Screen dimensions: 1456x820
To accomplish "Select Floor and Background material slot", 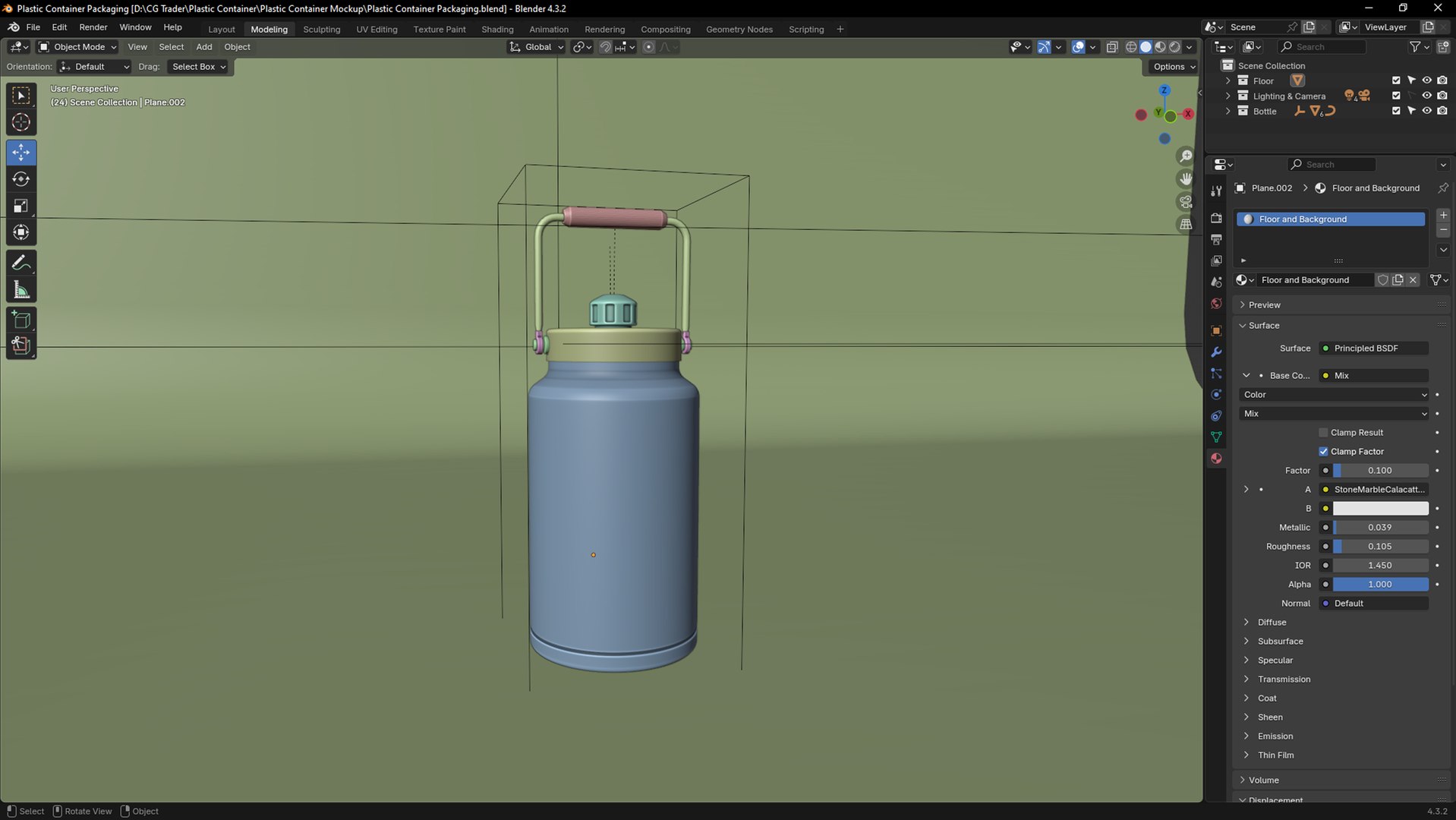I will coord(1330,219).
